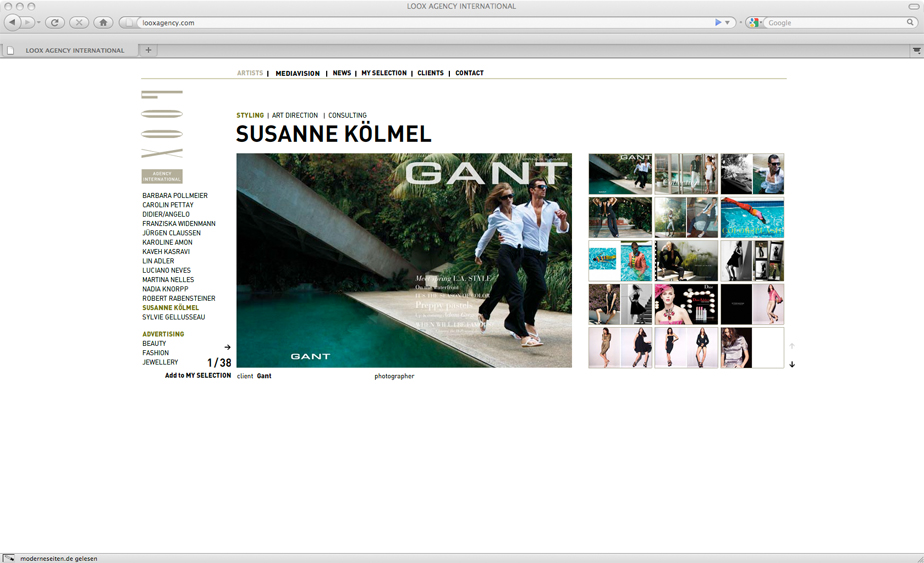Click the browser back arrow button
Viewport: 924px width, 563px height.
[x=13, y=22]
